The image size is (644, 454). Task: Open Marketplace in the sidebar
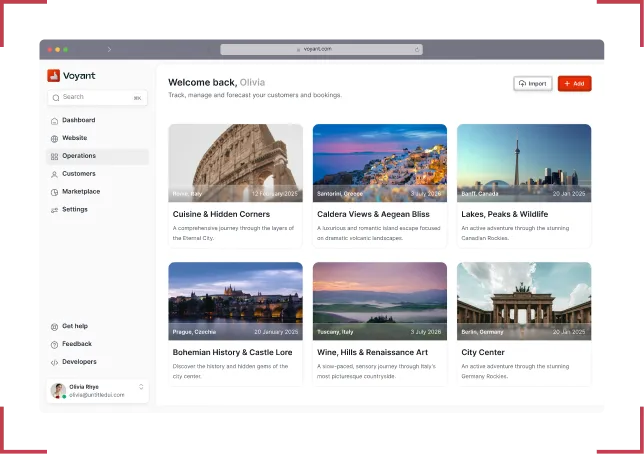(x=97, y=192)
